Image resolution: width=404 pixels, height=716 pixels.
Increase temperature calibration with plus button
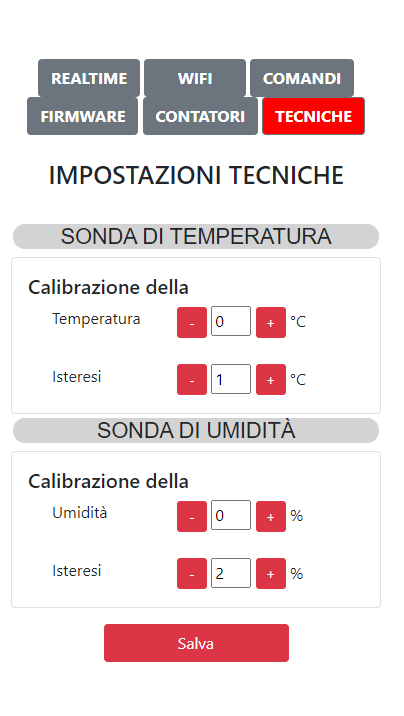pyautogui.click(x=271, y=322)
